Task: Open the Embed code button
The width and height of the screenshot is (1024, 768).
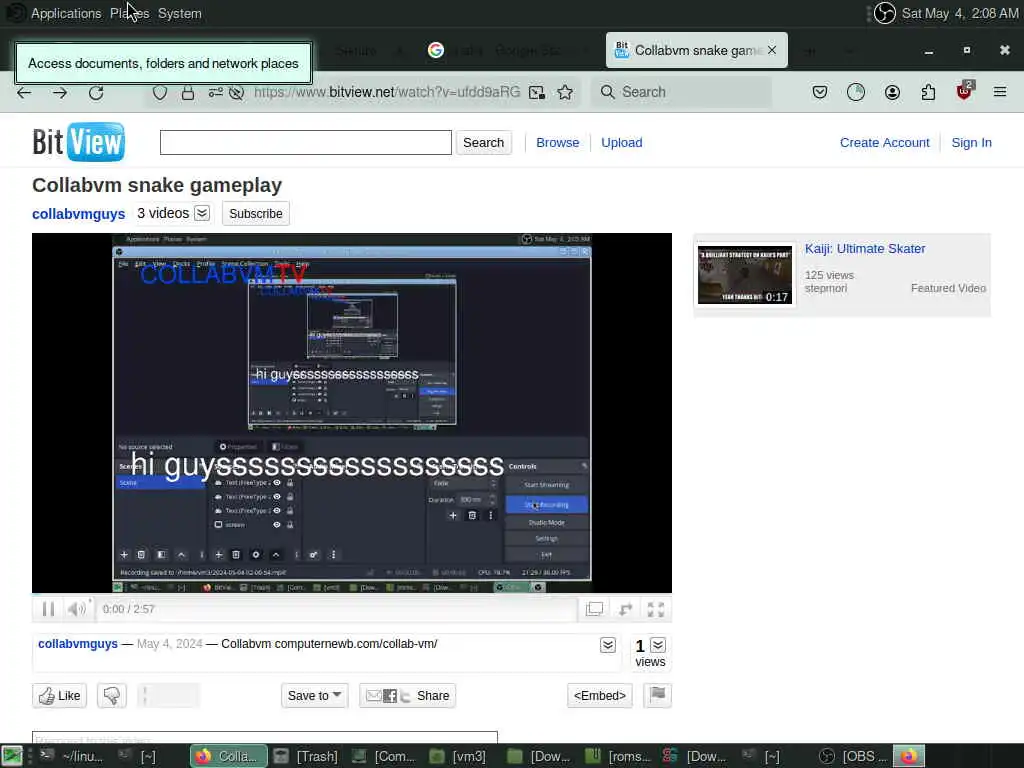Action: pos(600,696)
